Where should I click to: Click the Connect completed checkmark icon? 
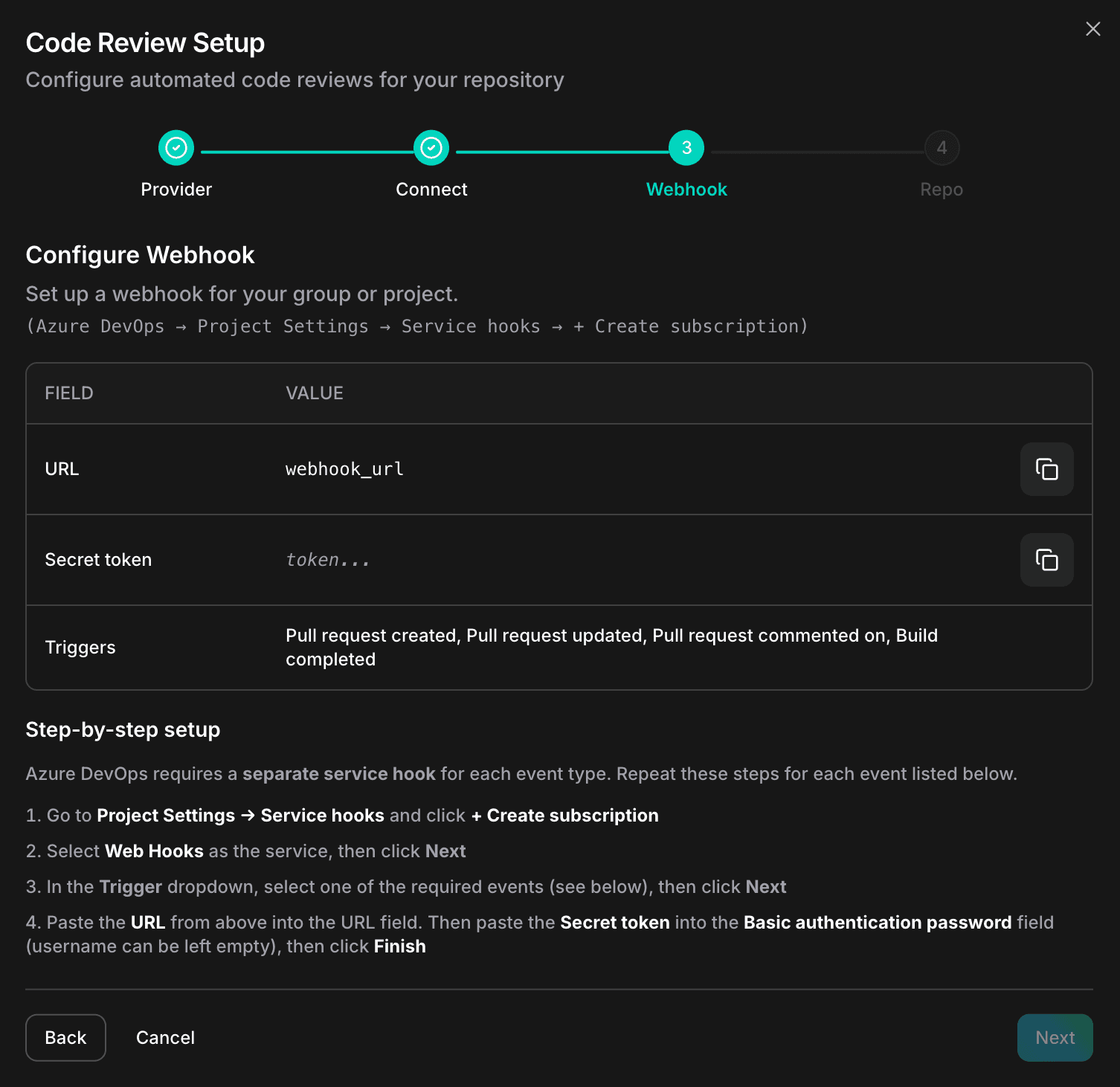tap(431, 147)
